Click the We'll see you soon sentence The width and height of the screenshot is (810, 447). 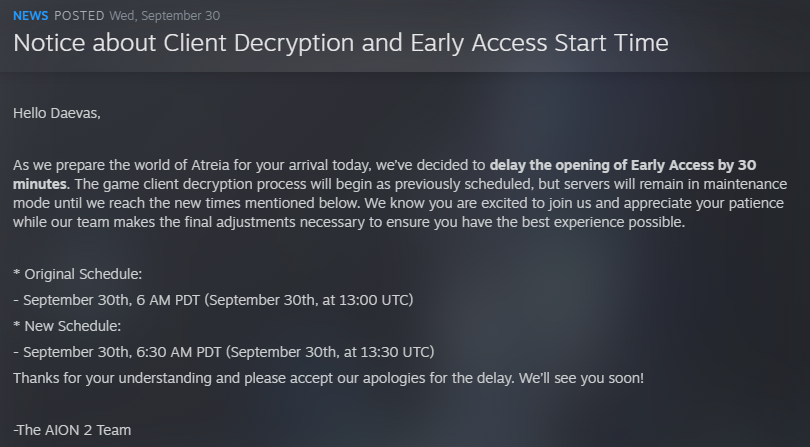pos(582,378)
